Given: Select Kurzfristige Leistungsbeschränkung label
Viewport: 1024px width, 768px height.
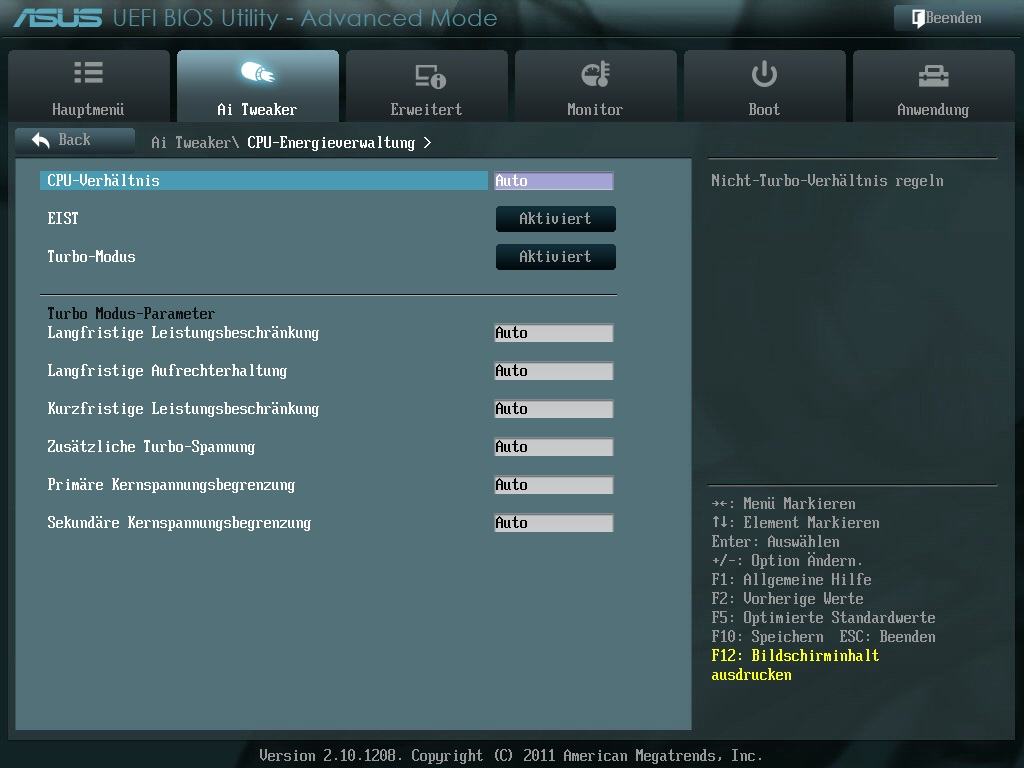Looking at the screenshot, I should (x=183, y=409).
